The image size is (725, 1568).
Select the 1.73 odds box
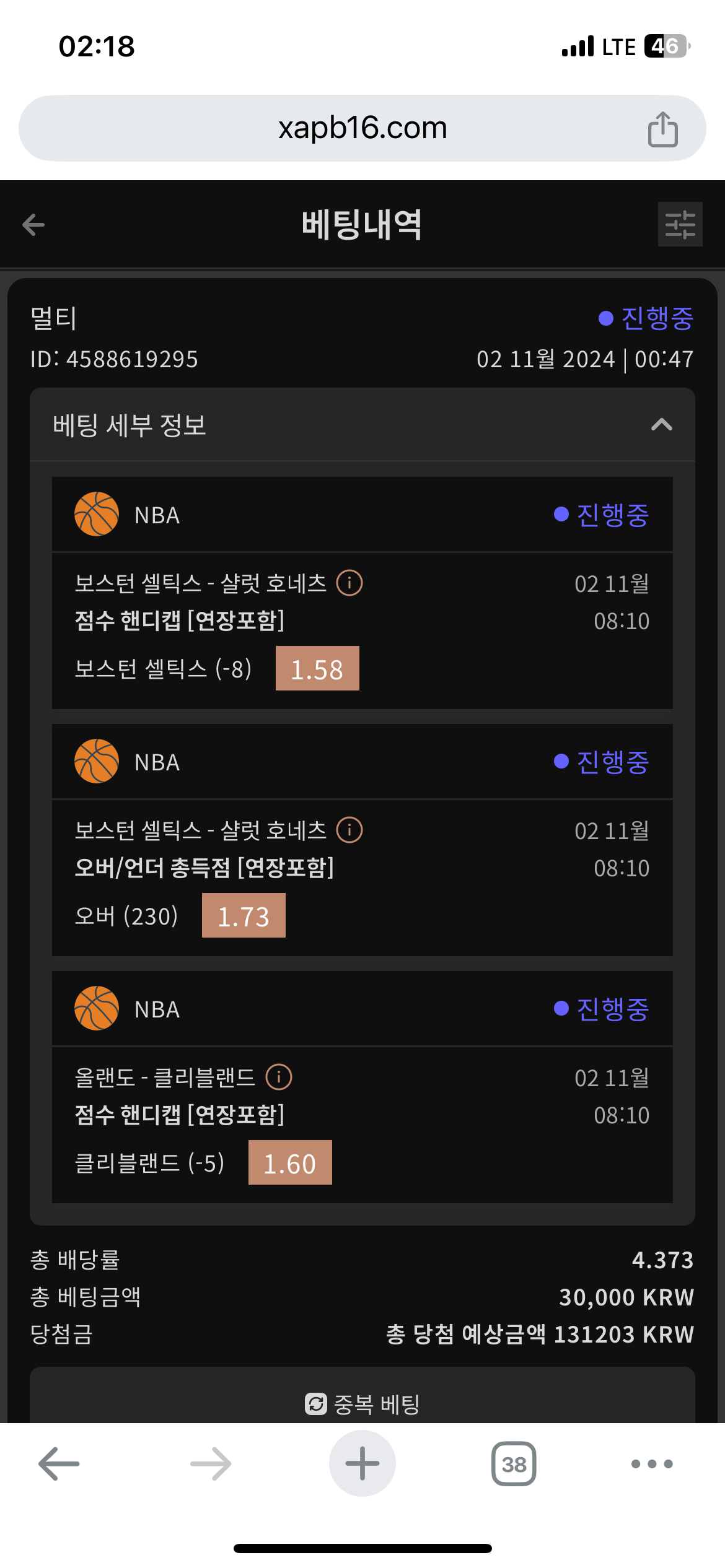244,916
